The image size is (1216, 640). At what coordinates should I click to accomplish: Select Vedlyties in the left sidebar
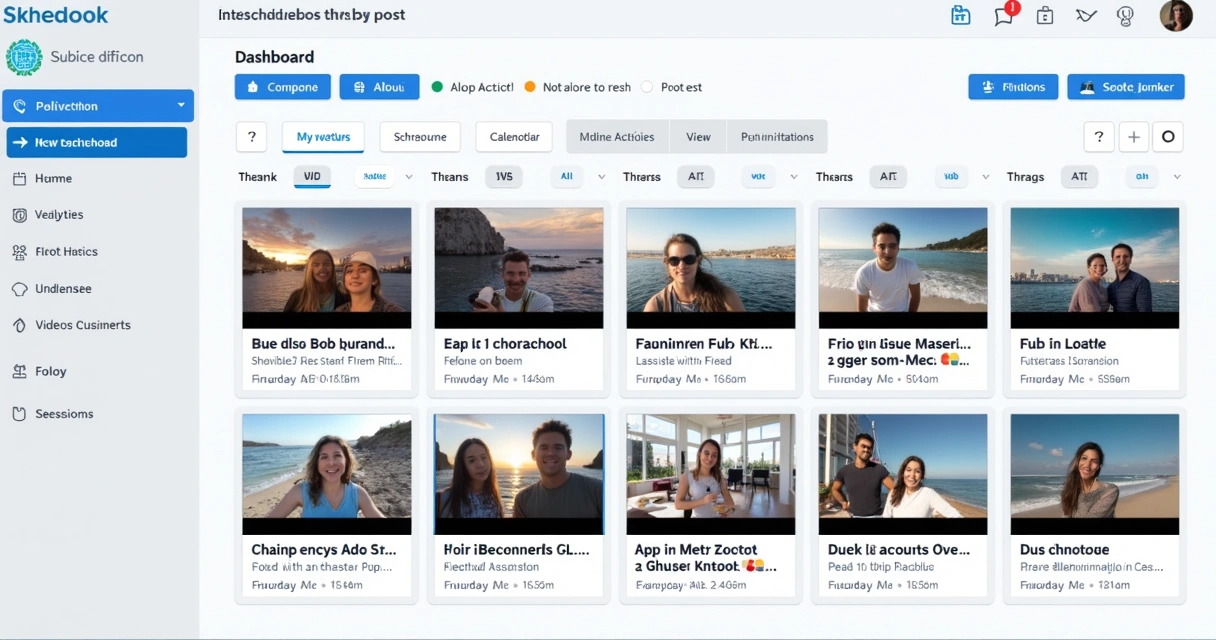[x=58, y=214]
